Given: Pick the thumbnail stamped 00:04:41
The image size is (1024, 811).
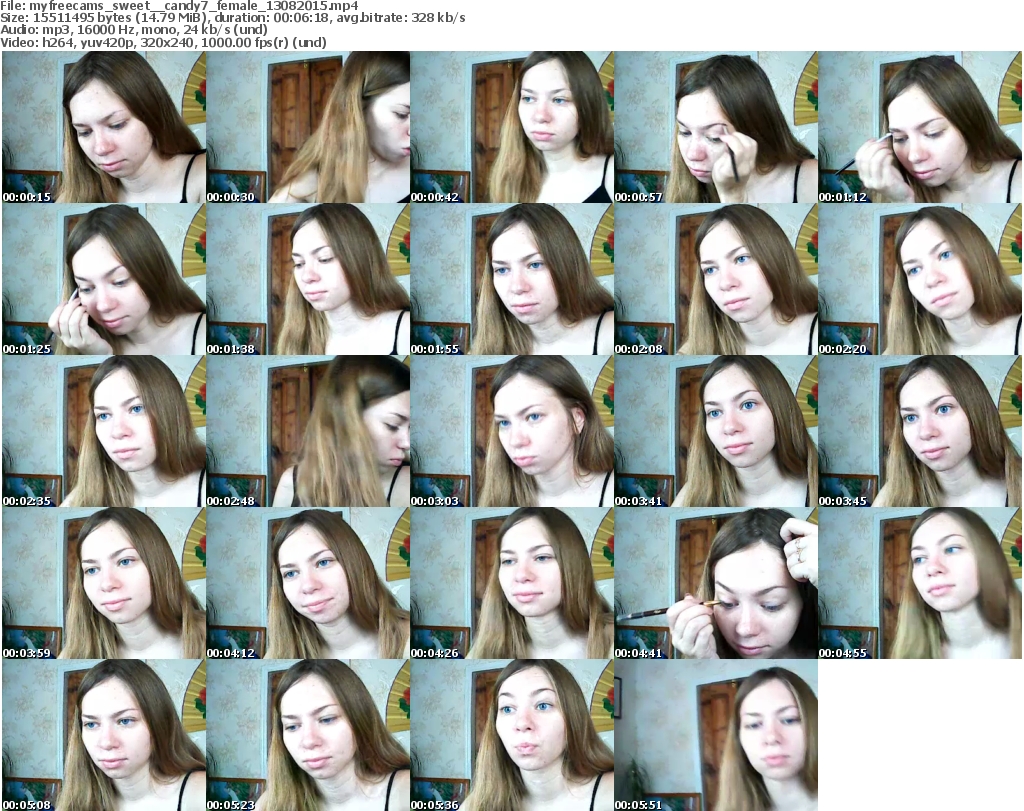Looking at the screenshot, I should [x=716, y=583].
